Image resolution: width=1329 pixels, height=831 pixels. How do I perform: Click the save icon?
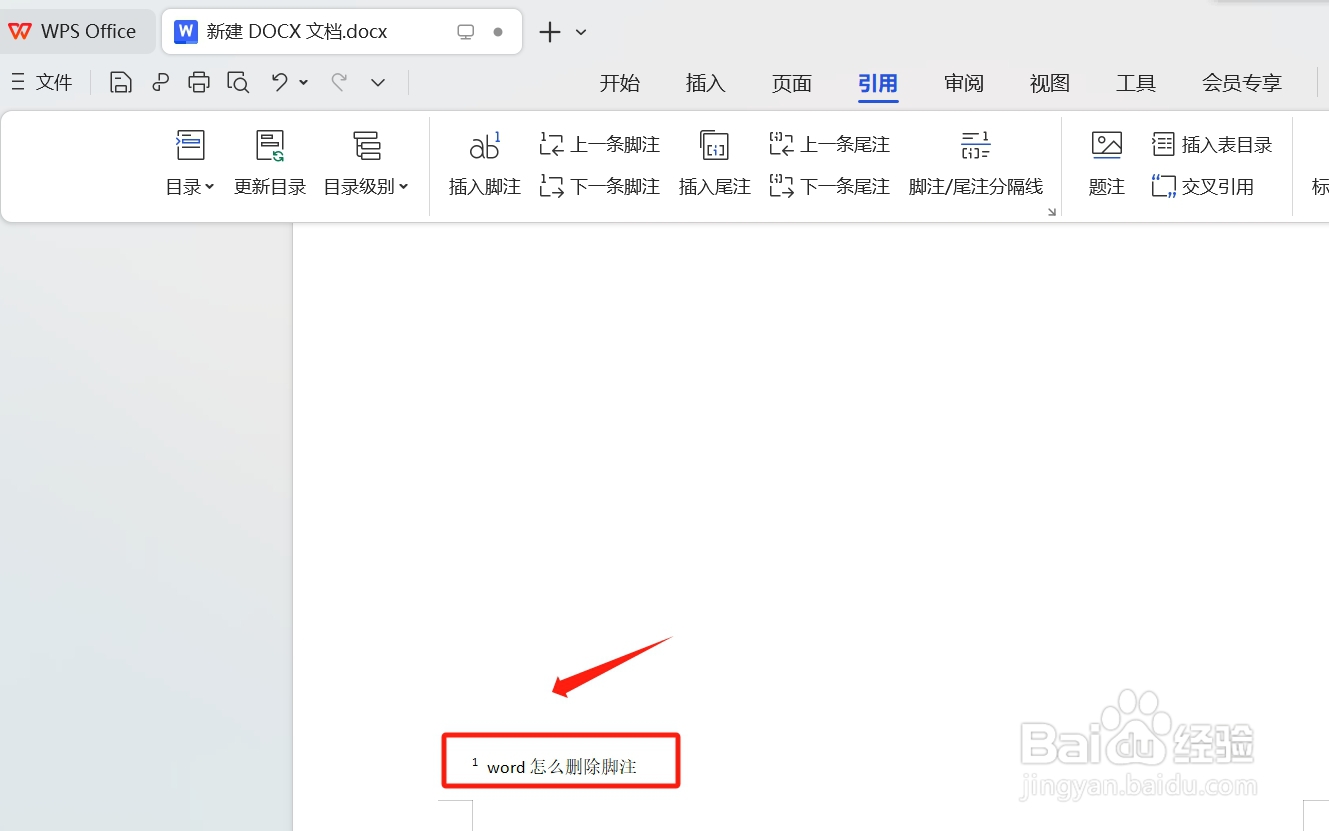121,82
